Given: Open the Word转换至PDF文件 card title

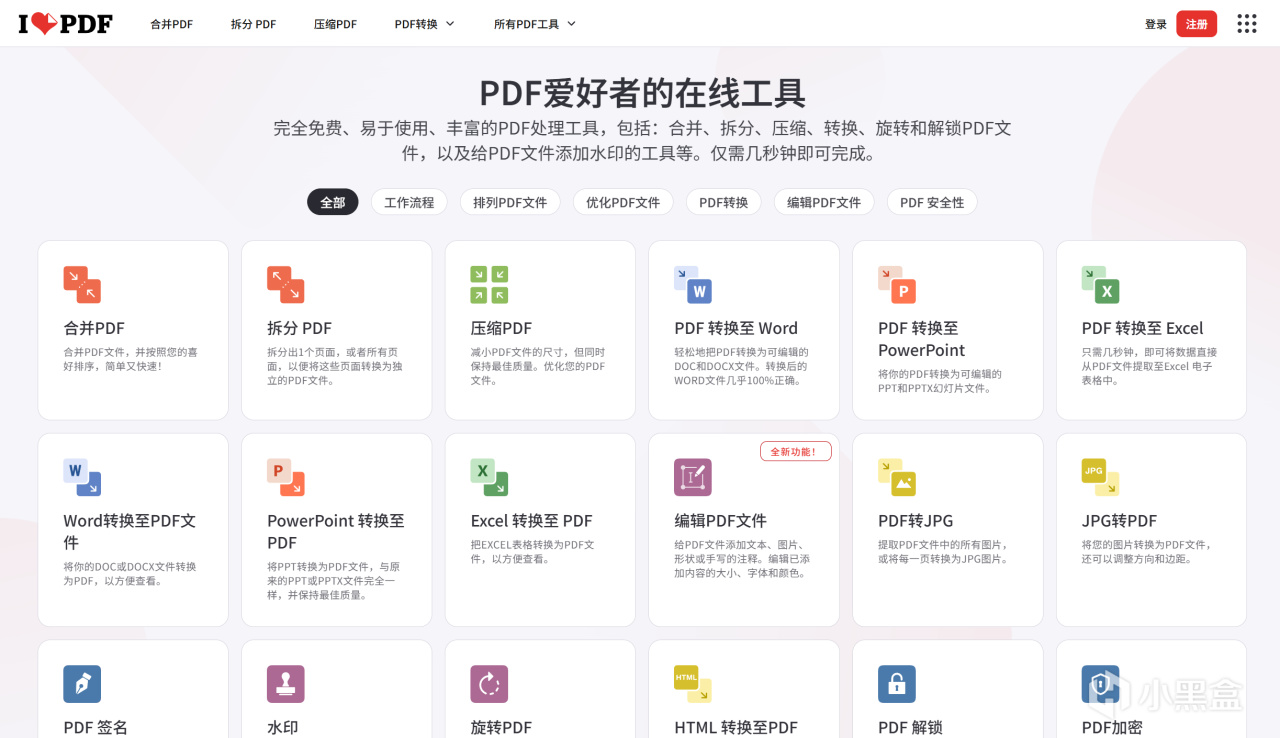Looking at the screenshot, I should [x=130, y=532].
